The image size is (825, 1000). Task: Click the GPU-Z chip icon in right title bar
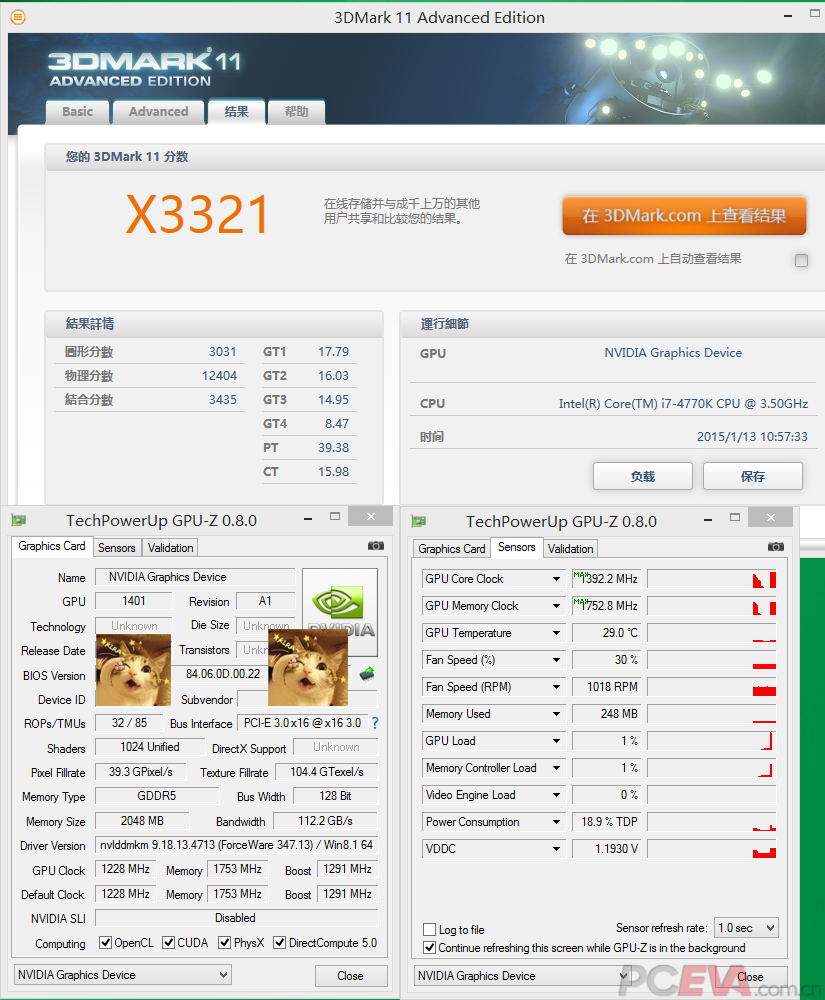pyautogui.click(x=416, y=518)
